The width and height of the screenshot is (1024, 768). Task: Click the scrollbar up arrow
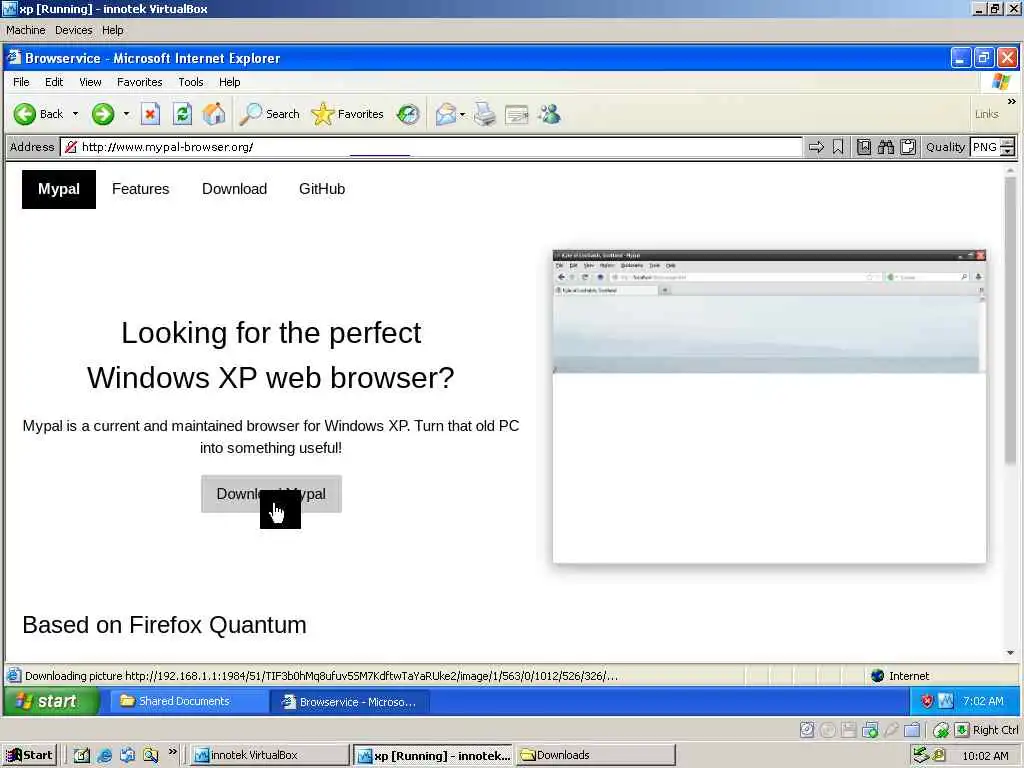(1010, 170)
